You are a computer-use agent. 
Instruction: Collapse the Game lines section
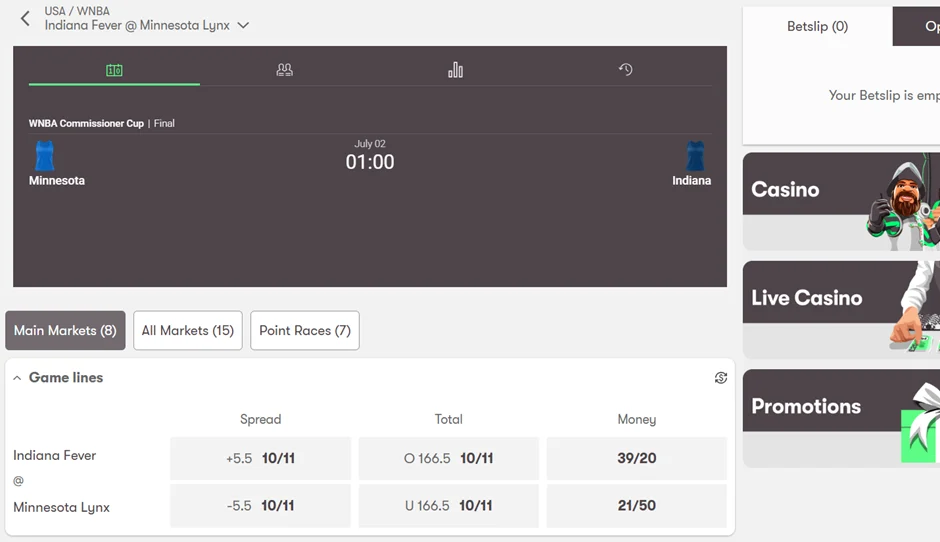click(17, 378)
